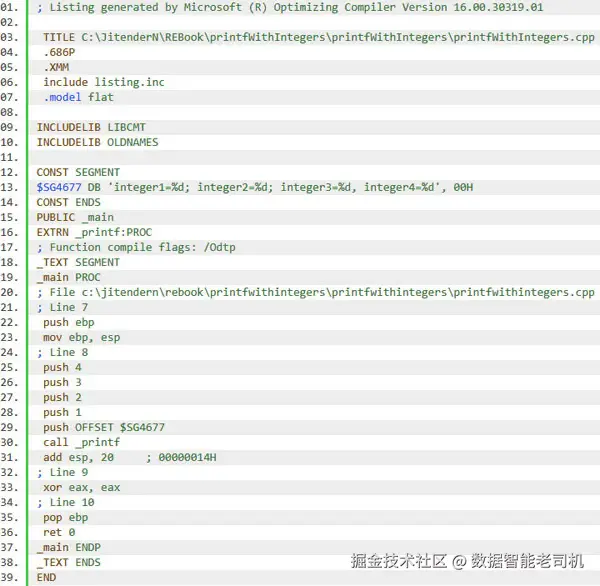Viewport: 600px width, 586px height.
Task: Select 'mov ebp, esp' instruction
Action: point(82,337)
